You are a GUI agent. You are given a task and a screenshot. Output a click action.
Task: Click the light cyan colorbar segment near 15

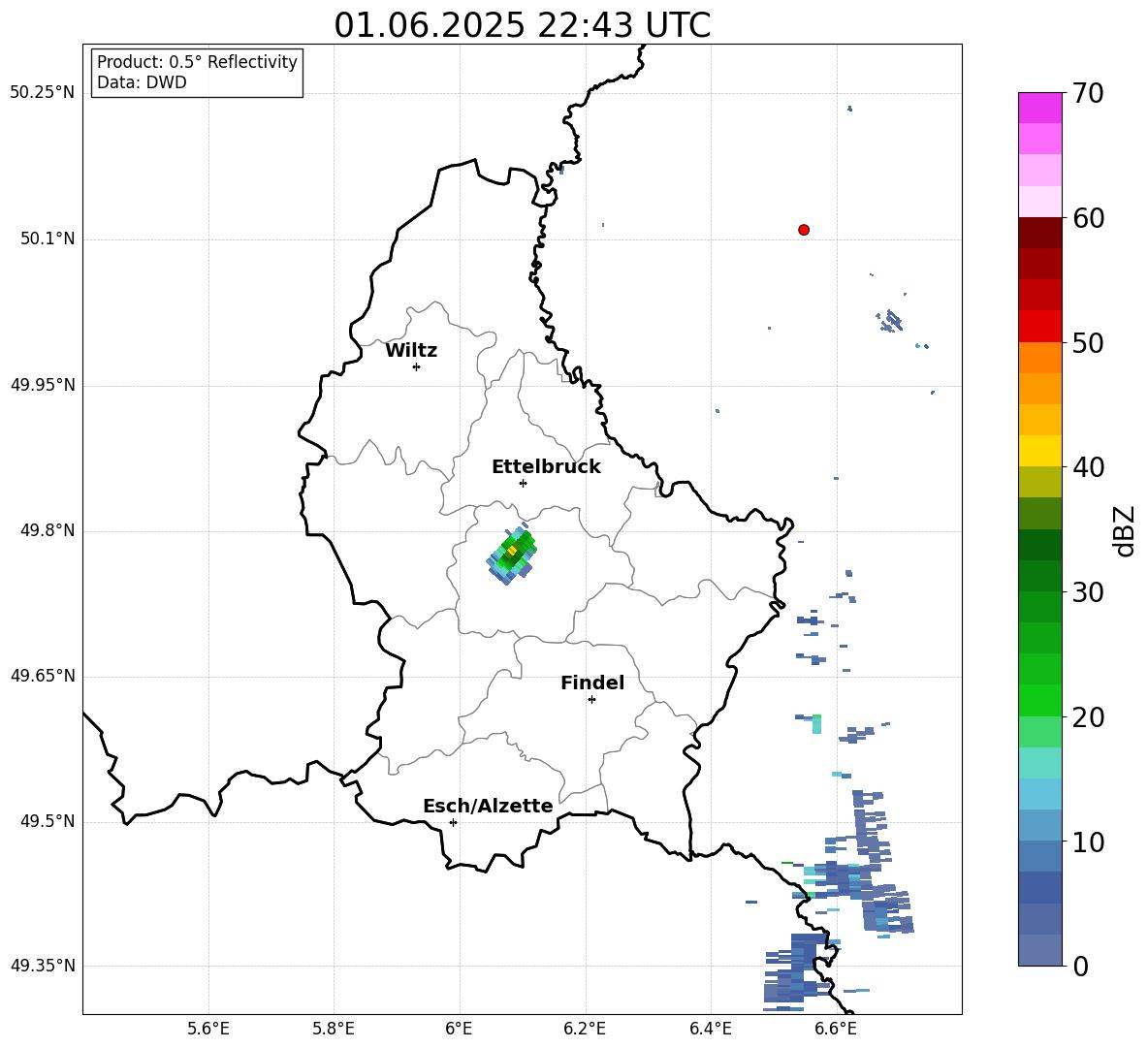(1039, 763)
